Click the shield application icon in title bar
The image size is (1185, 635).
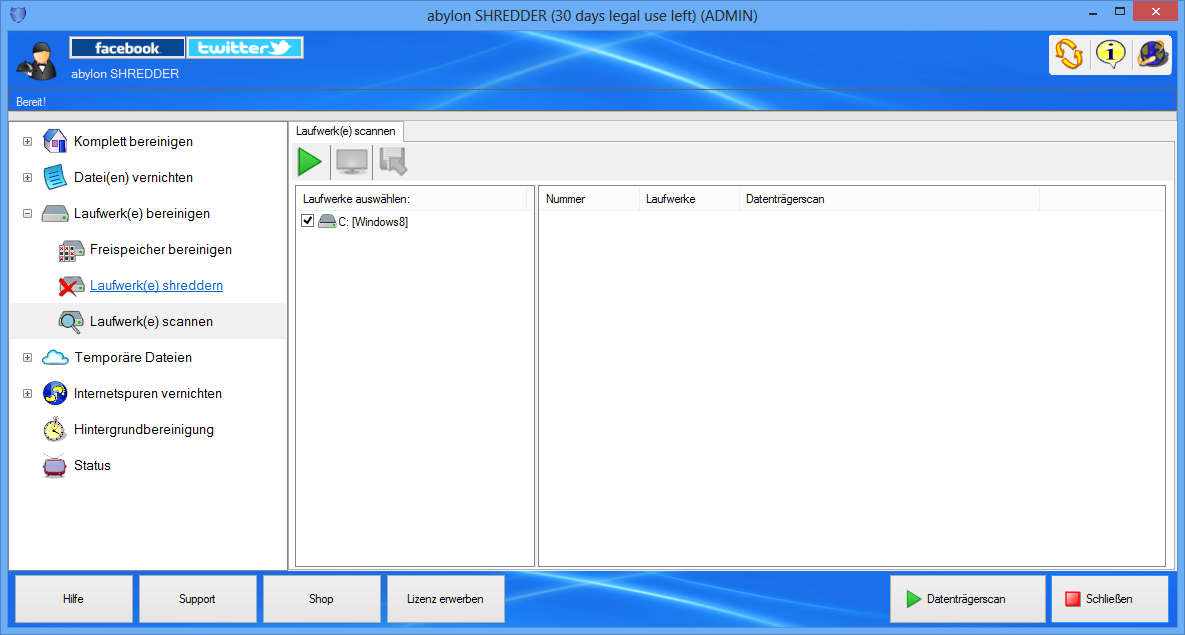pos(17,14)
